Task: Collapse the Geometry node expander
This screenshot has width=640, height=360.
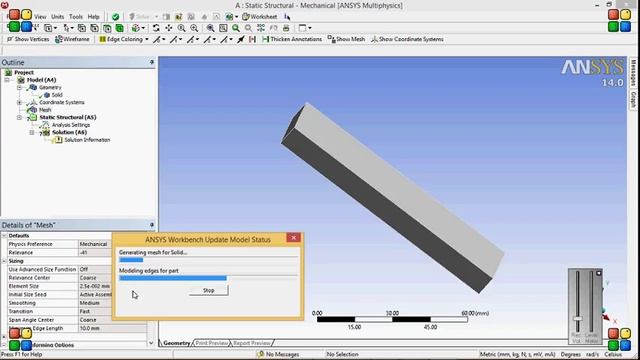Action: point(19,87)
